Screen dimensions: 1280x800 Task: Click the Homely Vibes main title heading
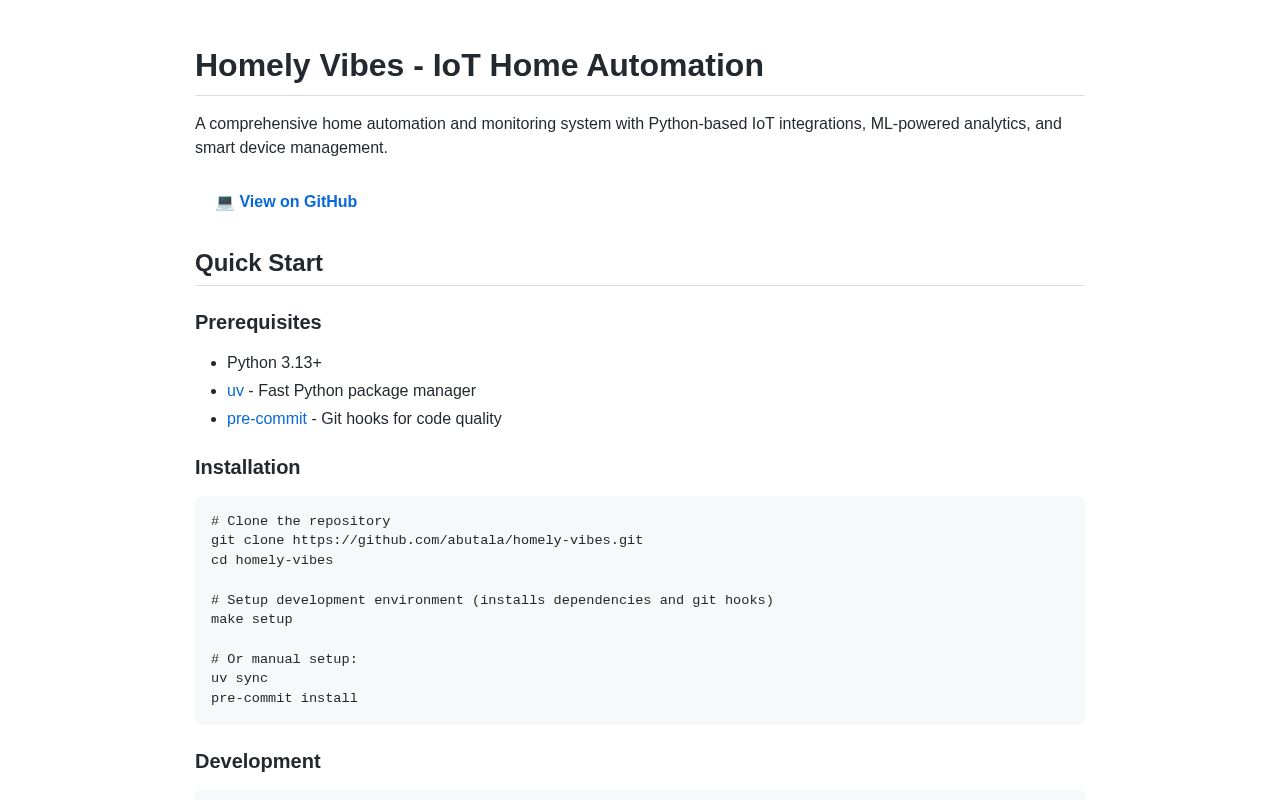coord(479,65)
